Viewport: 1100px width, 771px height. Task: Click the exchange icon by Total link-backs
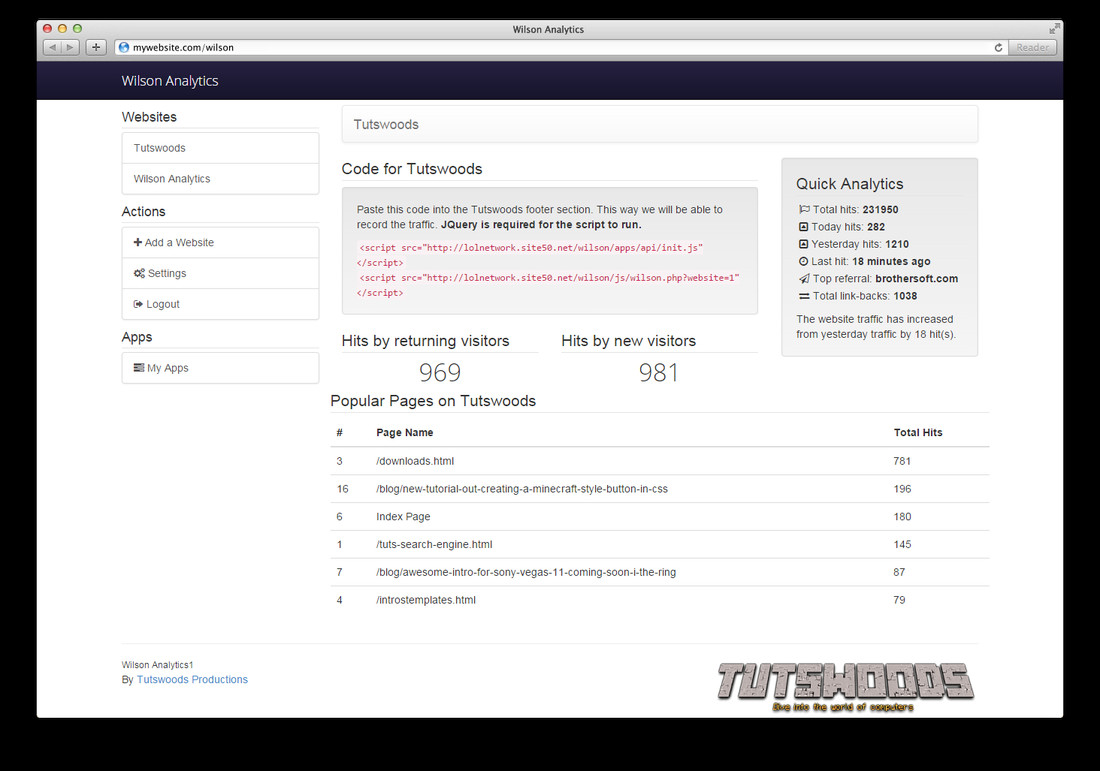804,296
